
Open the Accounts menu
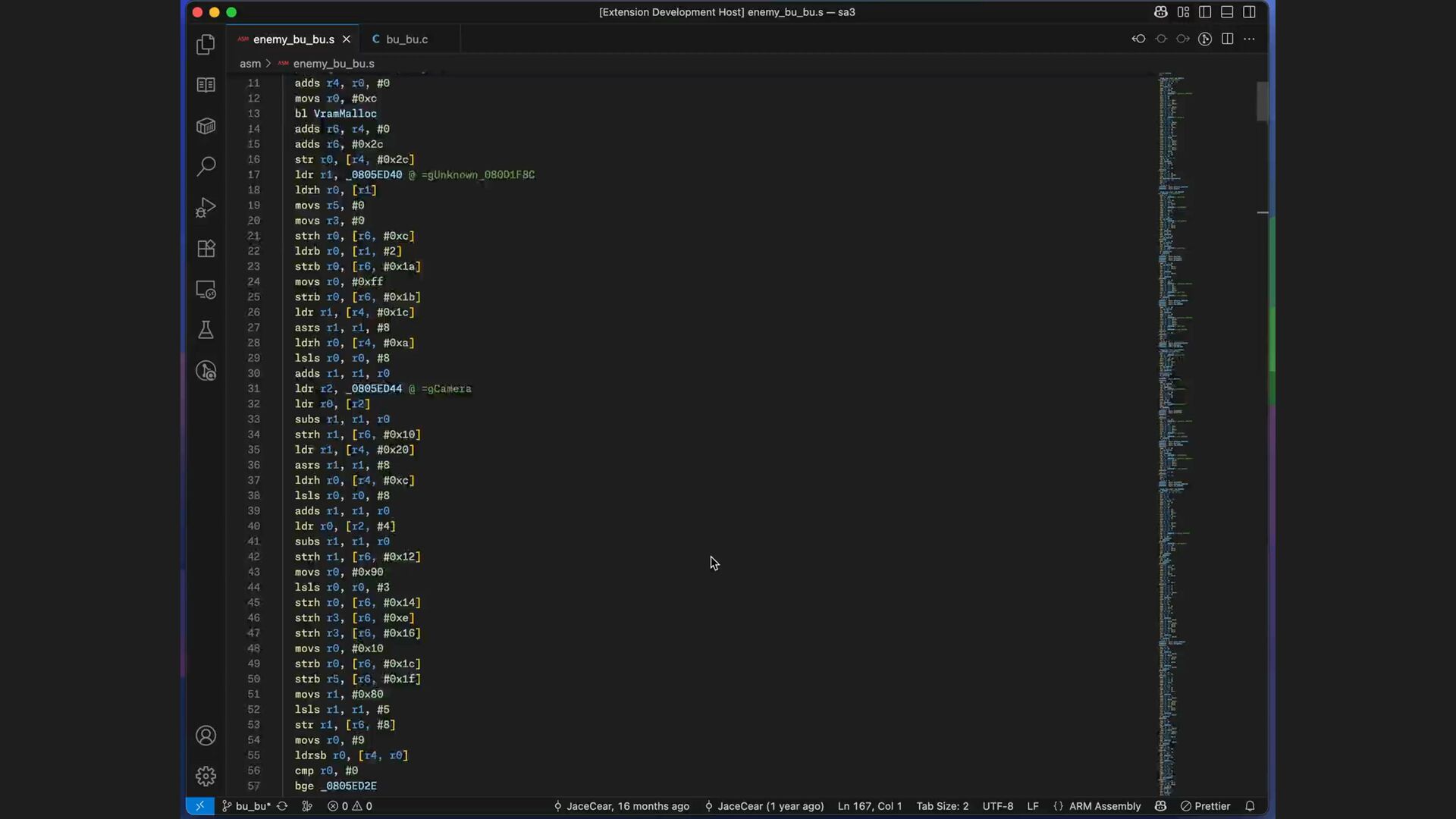(206, 736)
